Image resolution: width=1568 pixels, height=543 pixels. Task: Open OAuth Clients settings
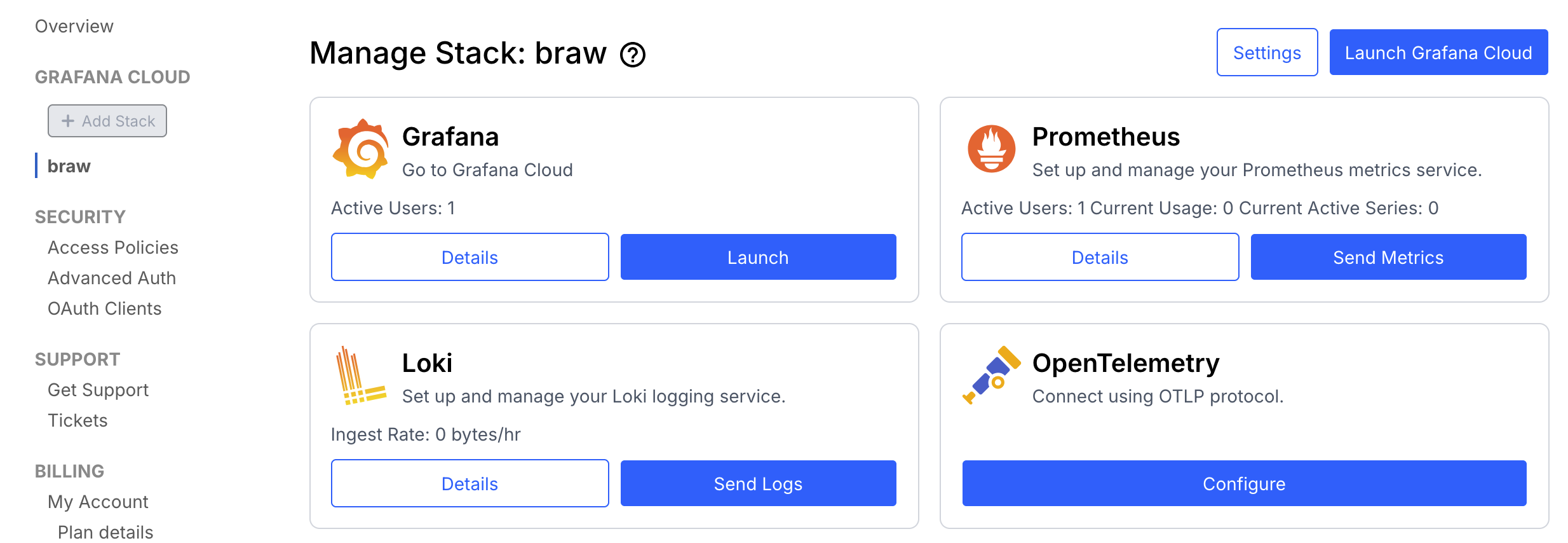pyautogui.click(x=104, y=308)
